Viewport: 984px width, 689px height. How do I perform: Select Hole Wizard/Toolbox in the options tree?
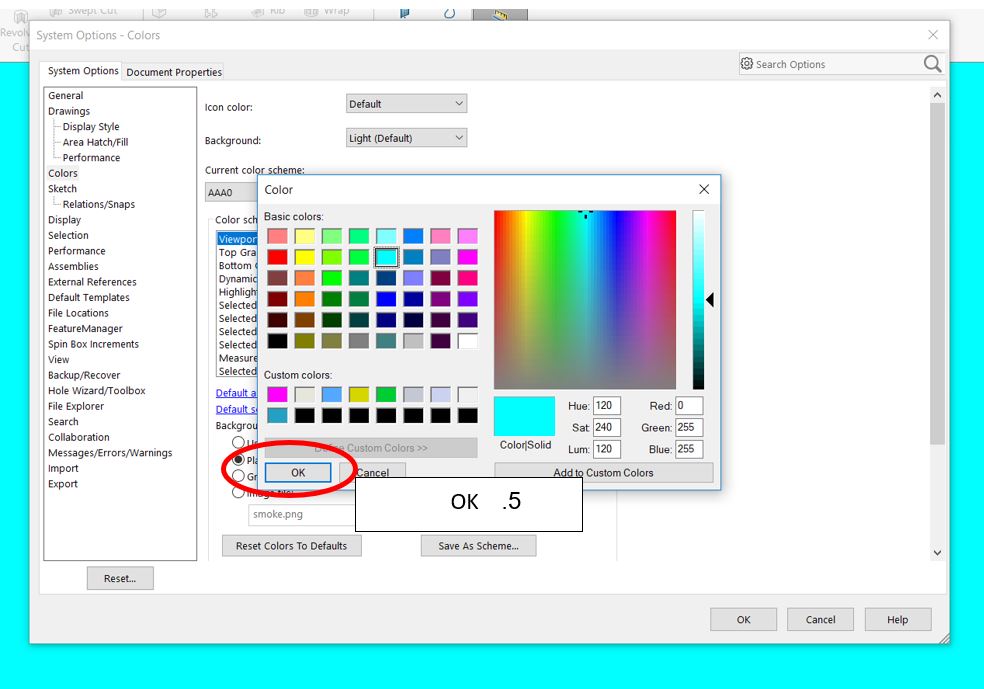(97, 391)
